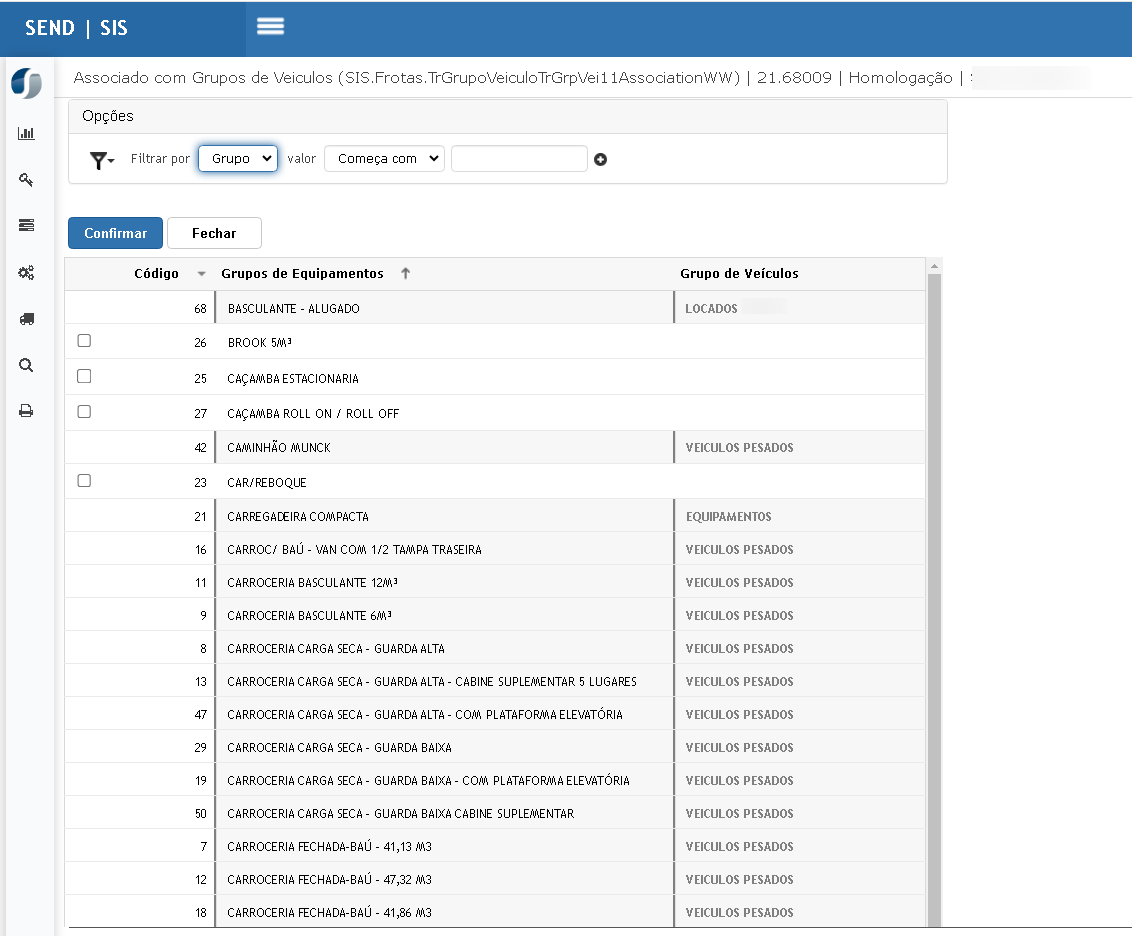This screenshot has height=936, width=1132.
Task: Sort ascending by Grupos de Equipamentos arrow
Action: (406, 273)
